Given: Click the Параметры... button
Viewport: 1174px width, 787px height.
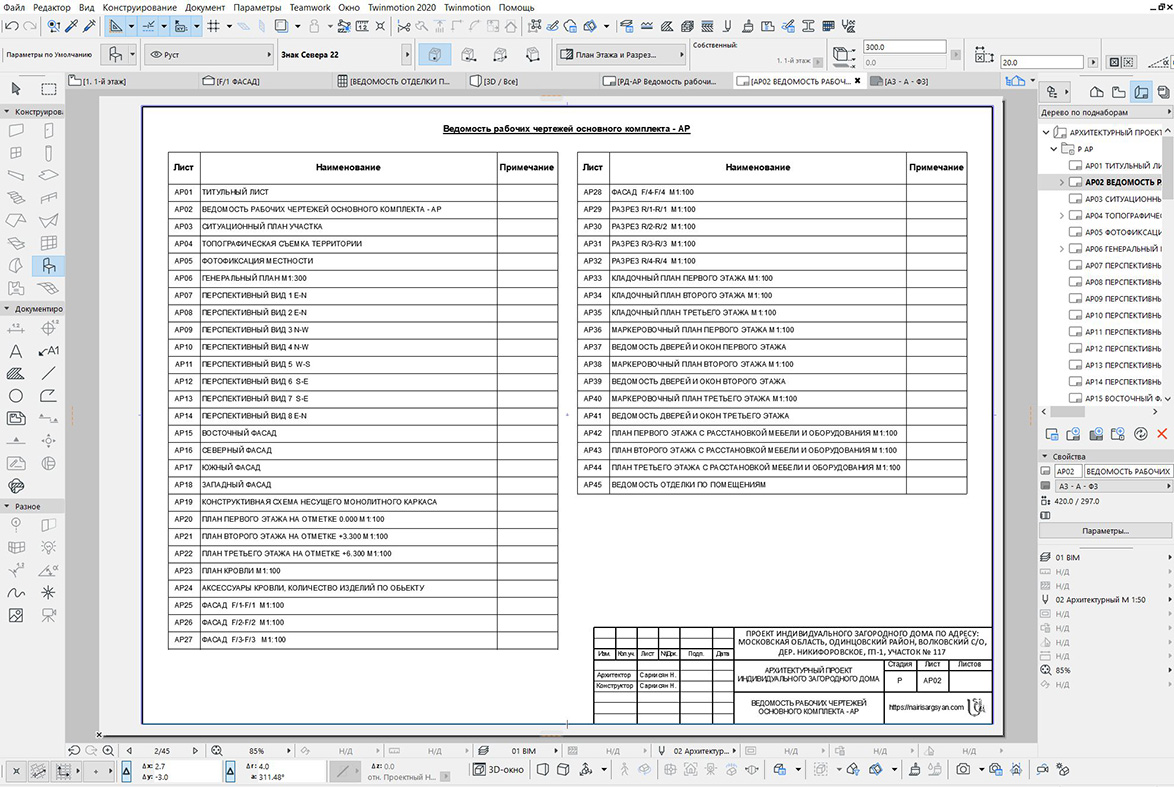Looking at the screenshot, I should (x=1105, y=531).
